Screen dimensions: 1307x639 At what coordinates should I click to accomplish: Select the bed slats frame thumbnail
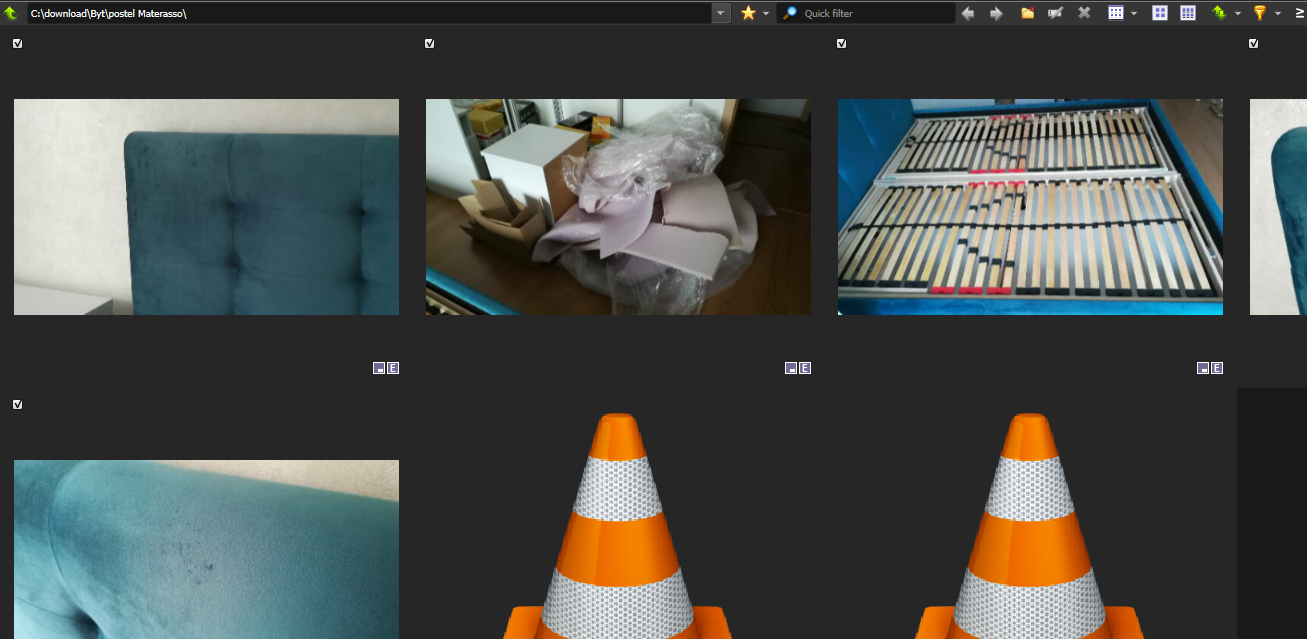[x=1030, y=207]
